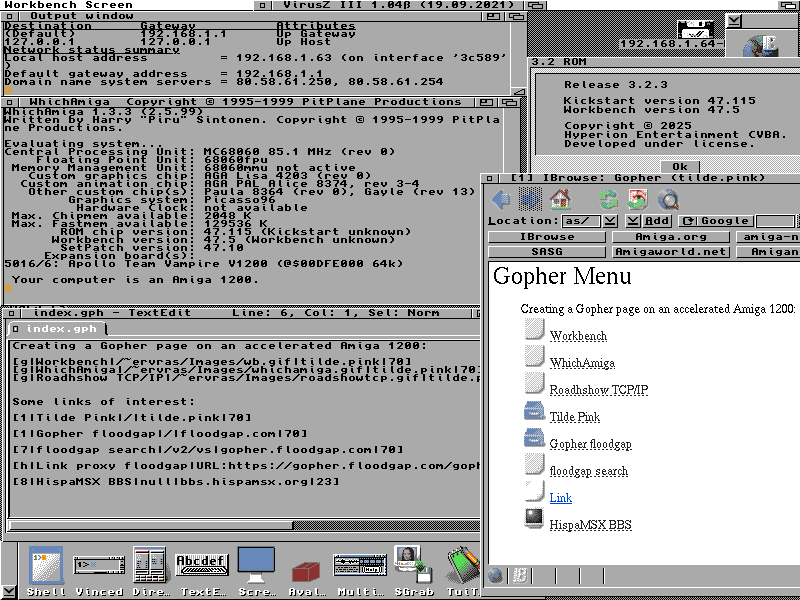Open the blue Link hyperlink
The height and width of the screenshot is (600, 800).
tap(560, 498)
